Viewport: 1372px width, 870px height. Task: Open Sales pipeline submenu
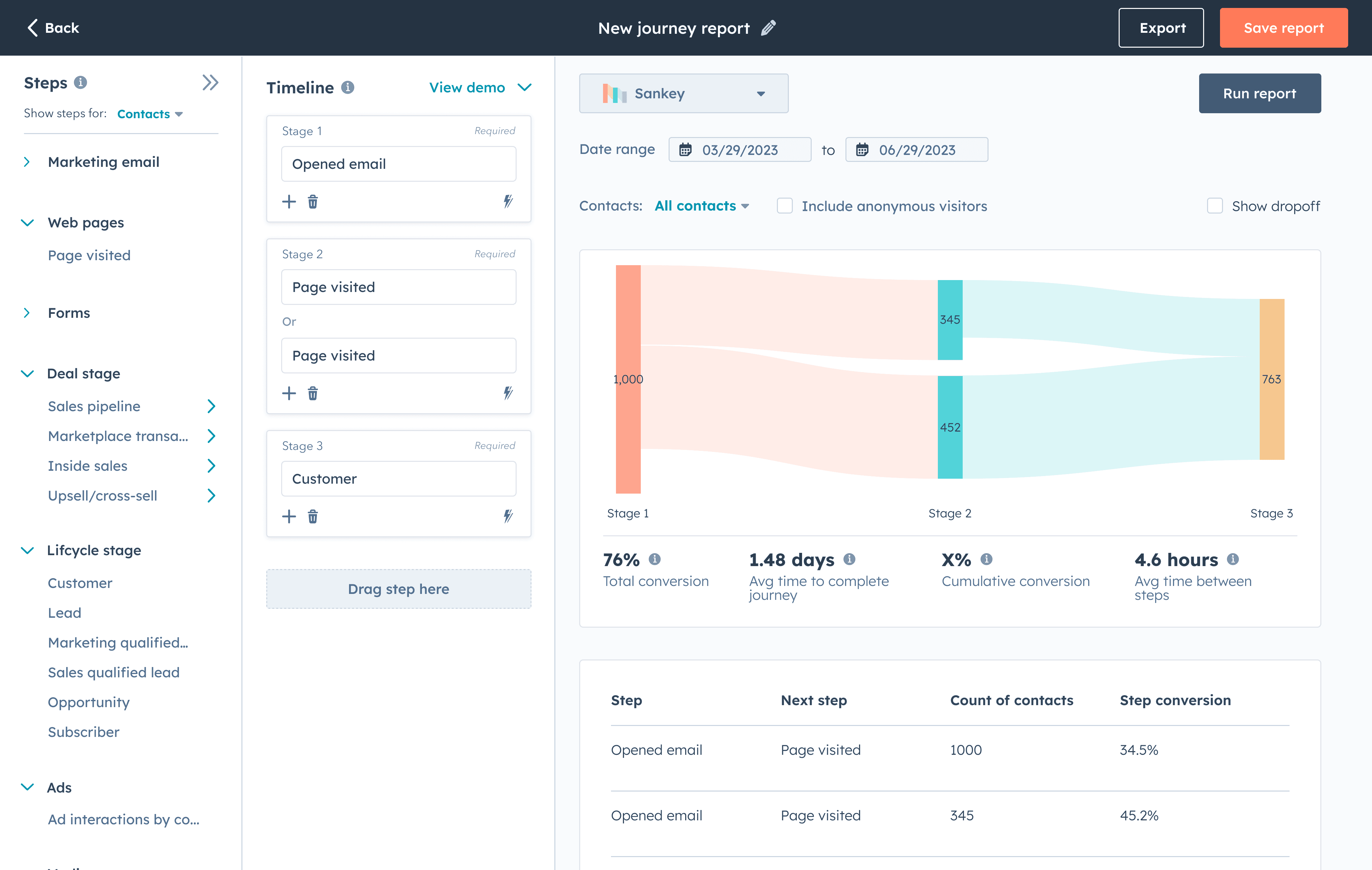pyautogui.click(x=211, y=406)
